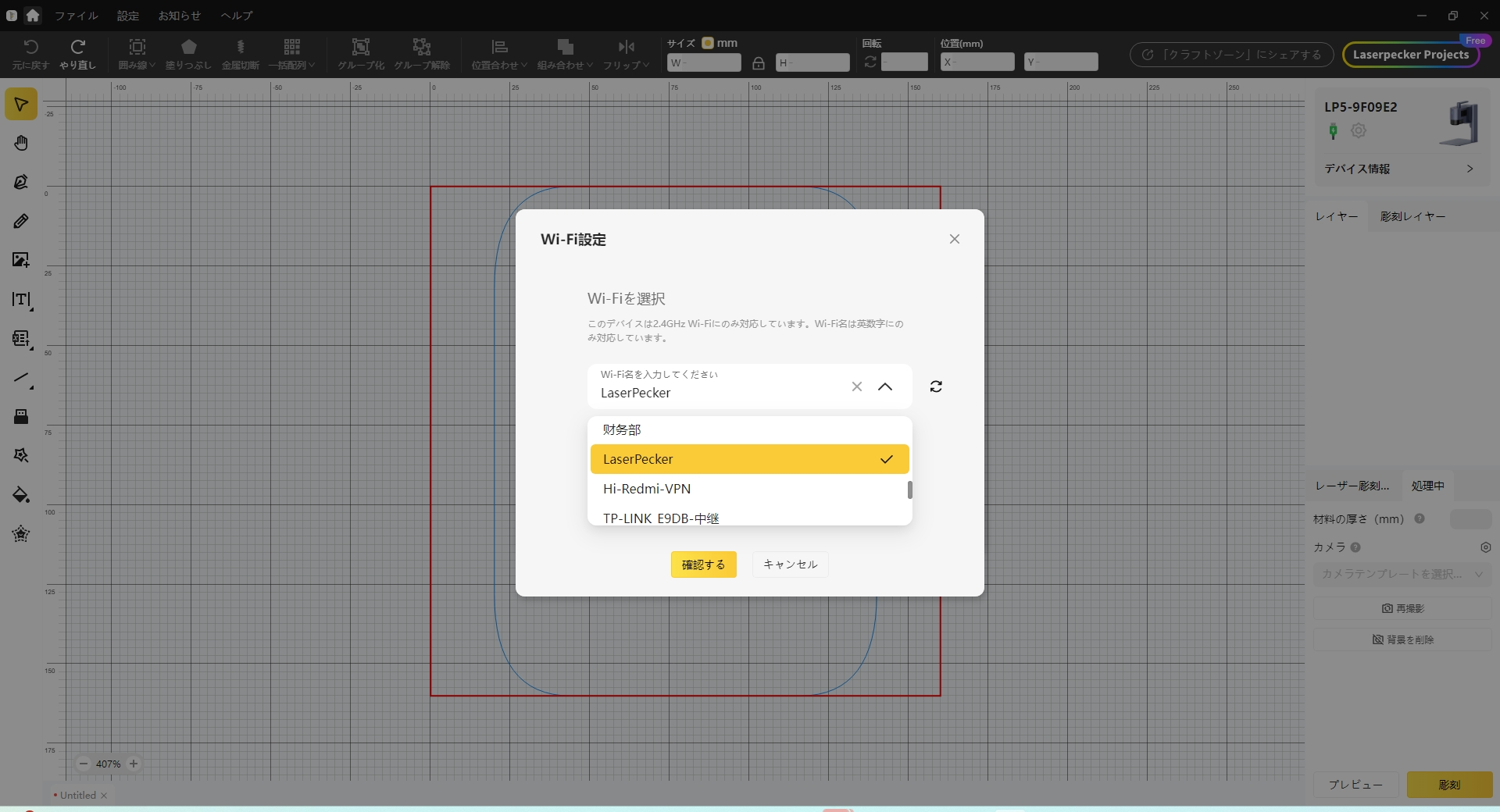The height and width of the screenshot is (812, 1500).
Task: Click the group (グループ化) icon
Action: point(360,54)
